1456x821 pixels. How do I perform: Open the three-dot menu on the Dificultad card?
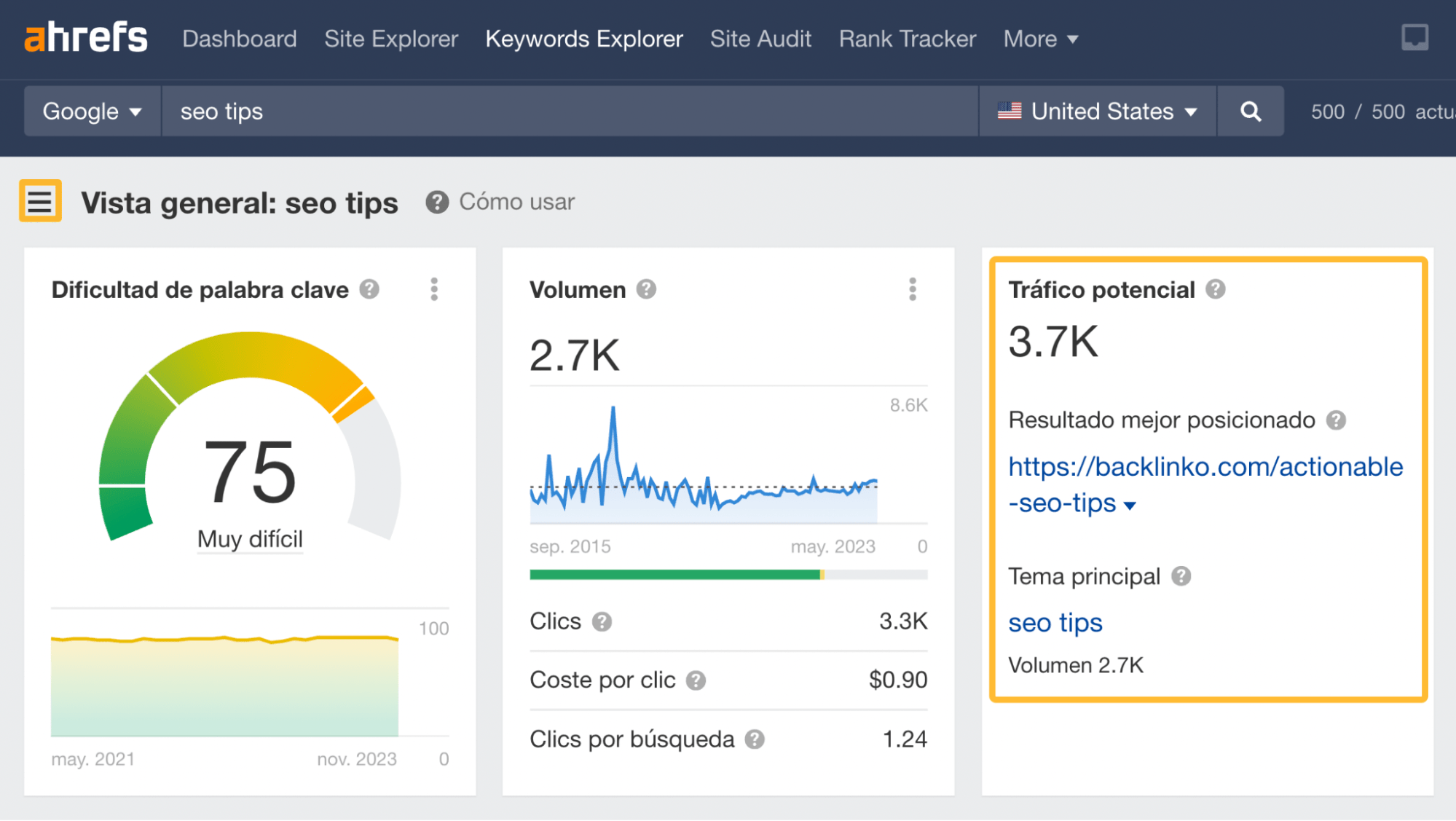click(433, 289)
